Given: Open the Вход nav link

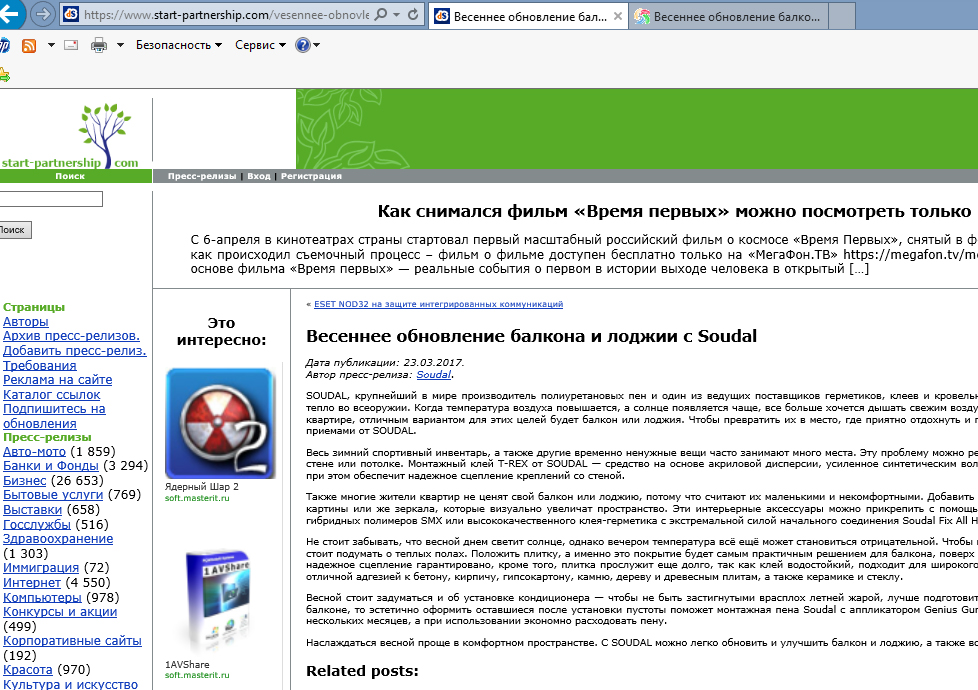Looking at the screenshot, I should [259, 176].
